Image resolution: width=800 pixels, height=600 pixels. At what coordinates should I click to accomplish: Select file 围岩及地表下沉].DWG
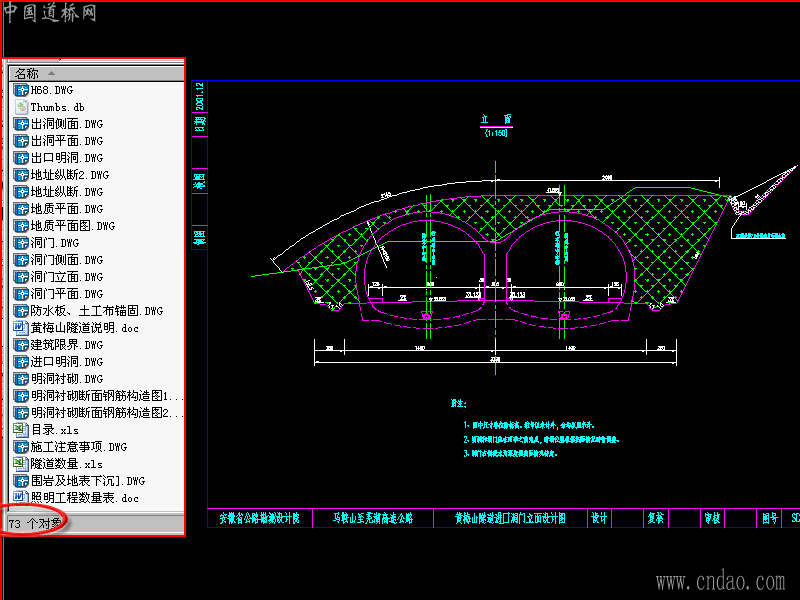pyautogui.click(x=88, y=481)
